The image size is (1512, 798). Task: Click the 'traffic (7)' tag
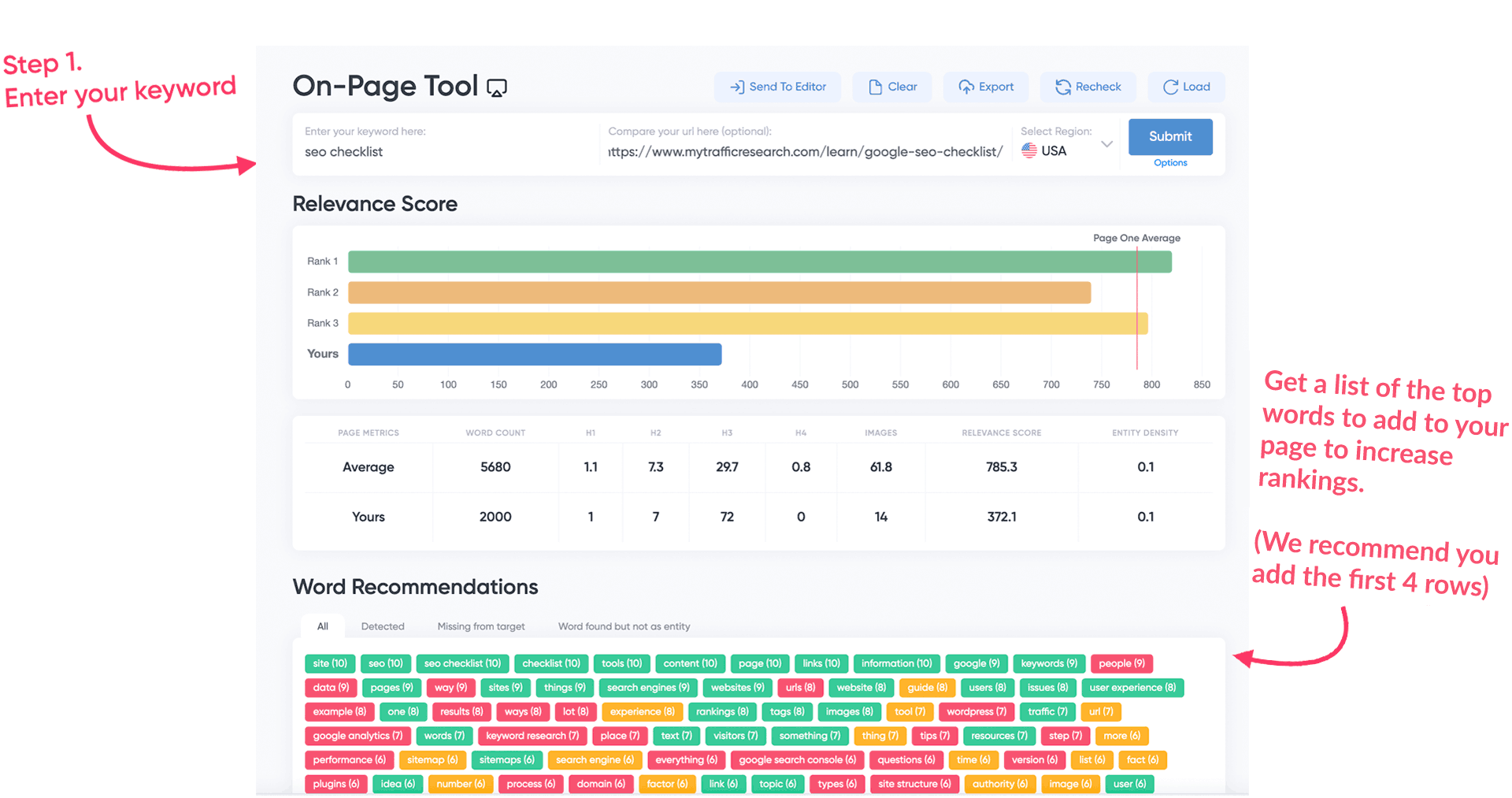coord(1047,712)
